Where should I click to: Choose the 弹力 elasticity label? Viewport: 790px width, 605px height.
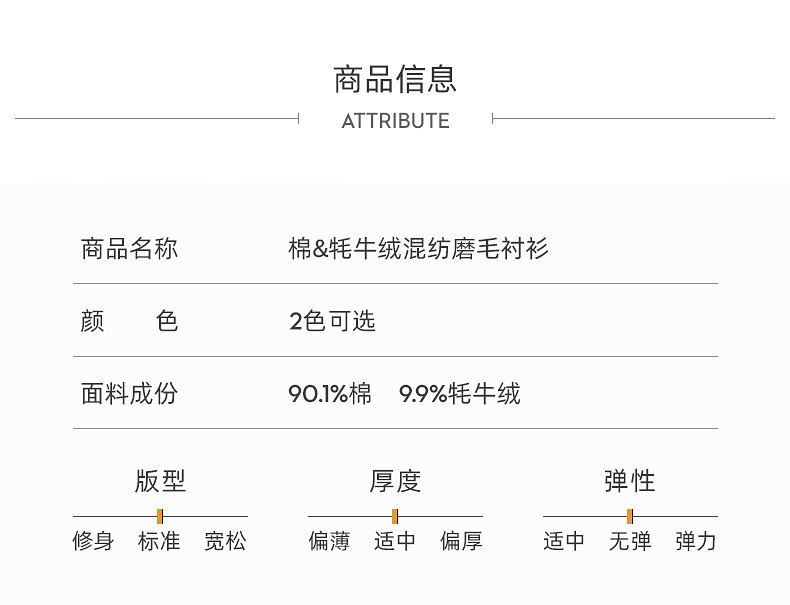696,542
